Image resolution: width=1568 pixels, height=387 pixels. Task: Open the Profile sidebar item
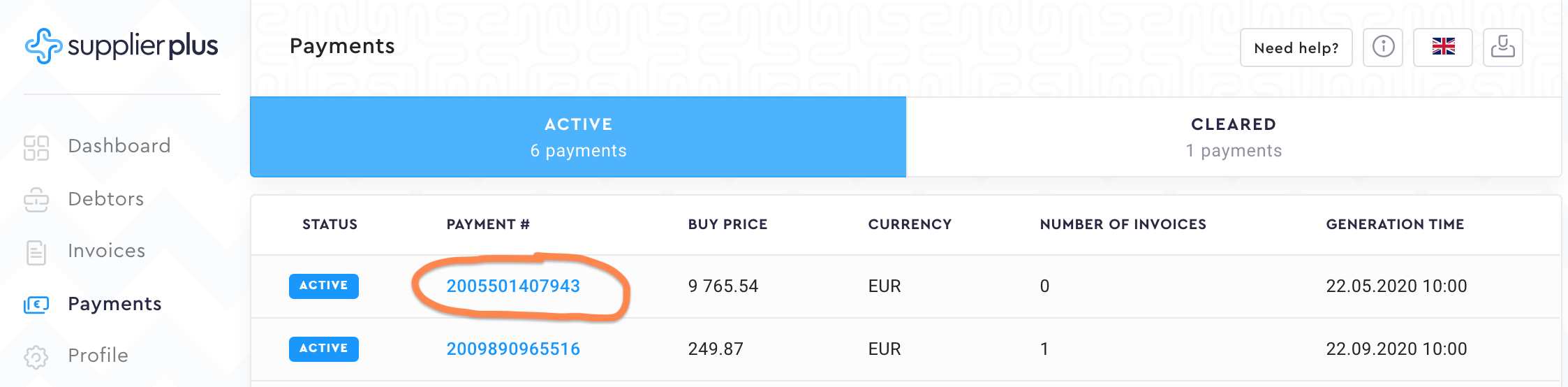[98, 356]
